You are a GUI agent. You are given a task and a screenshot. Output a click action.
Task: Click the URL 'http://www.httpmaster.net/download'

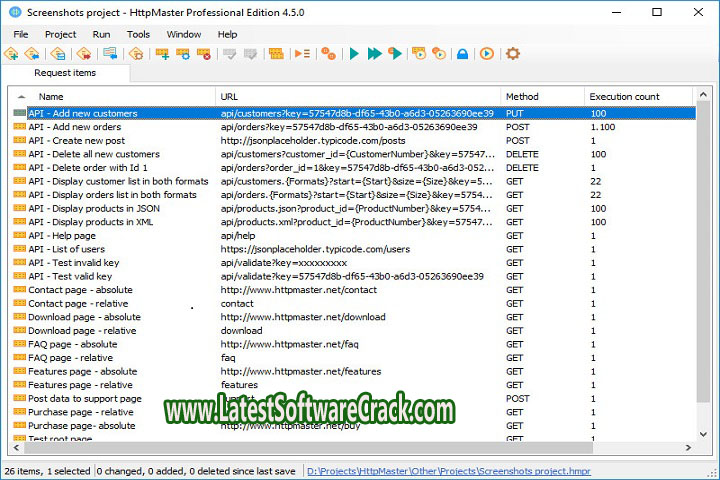point(303,317)
